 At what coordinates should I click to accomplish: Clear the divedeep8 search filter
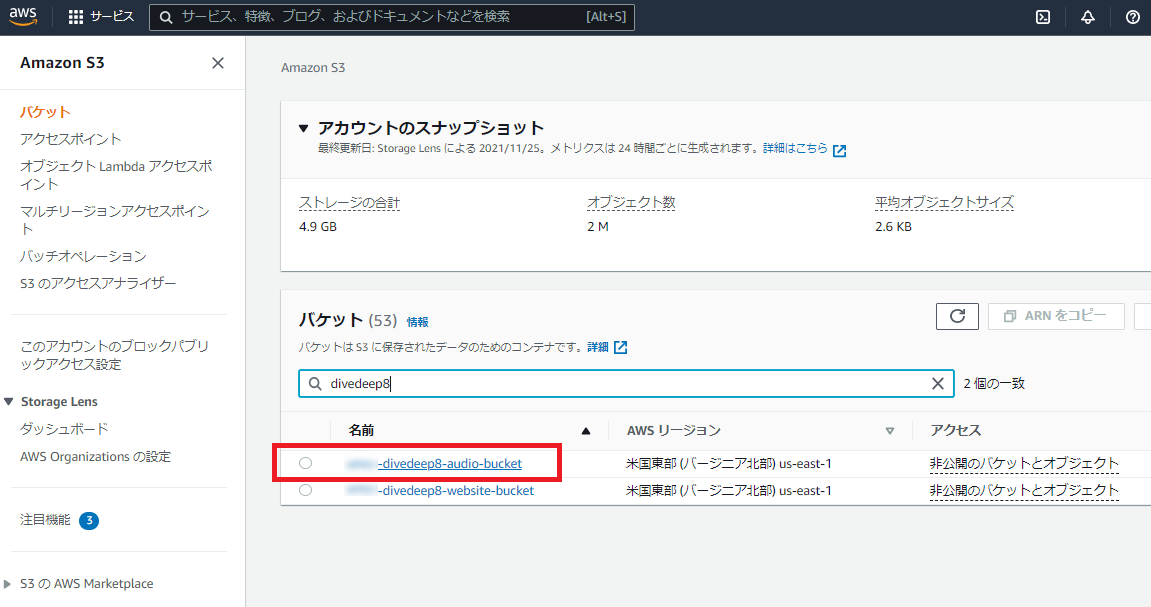click(x=937, y=384)
